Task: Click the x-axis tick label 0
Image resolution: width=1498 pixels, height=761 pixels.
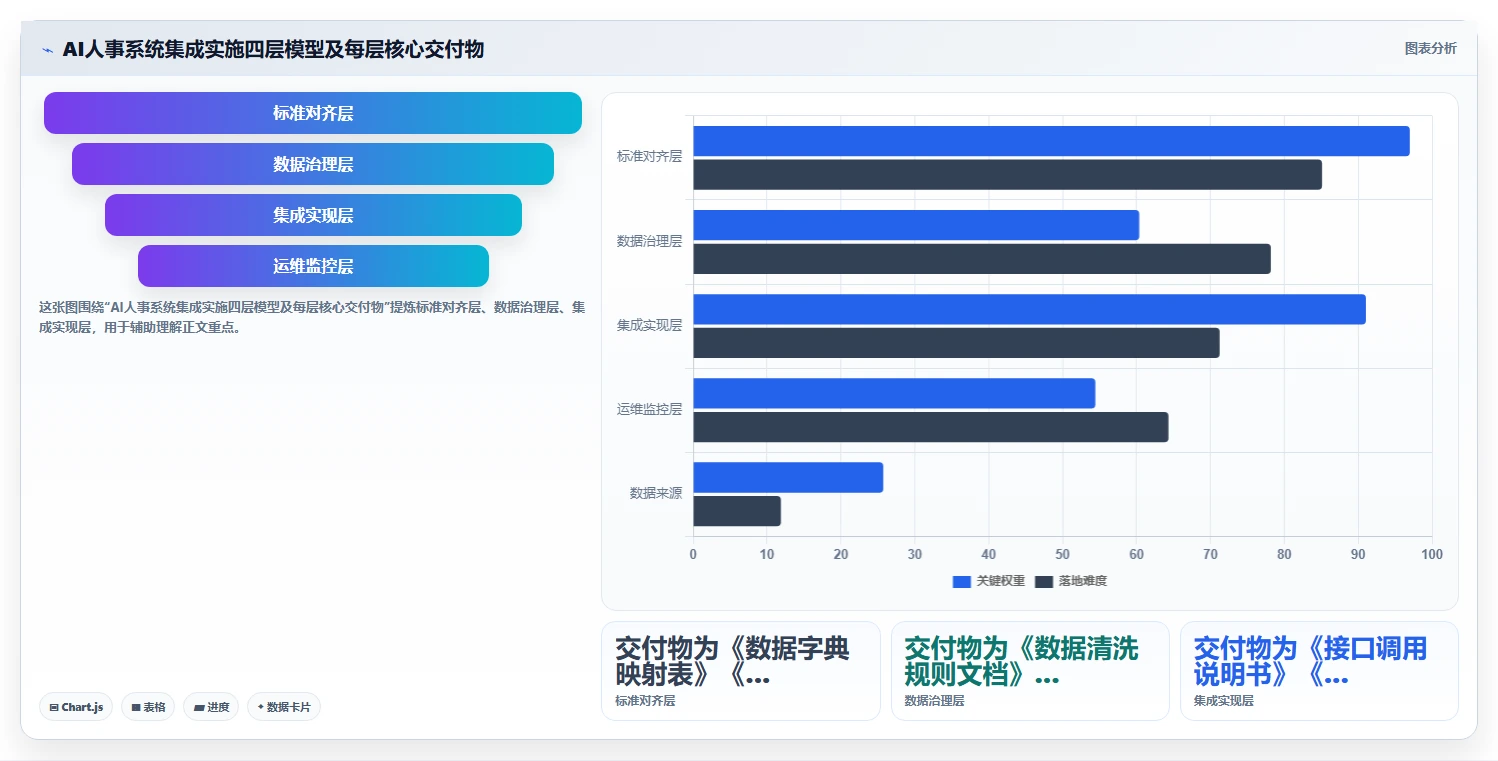Action: click(x=693, y=554)
